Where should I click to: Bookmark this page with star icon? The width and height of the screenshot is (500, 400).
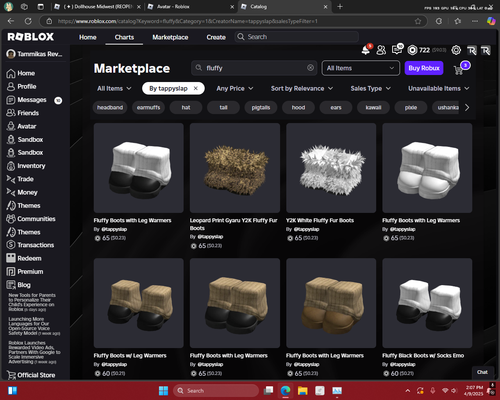click(418, 21)
